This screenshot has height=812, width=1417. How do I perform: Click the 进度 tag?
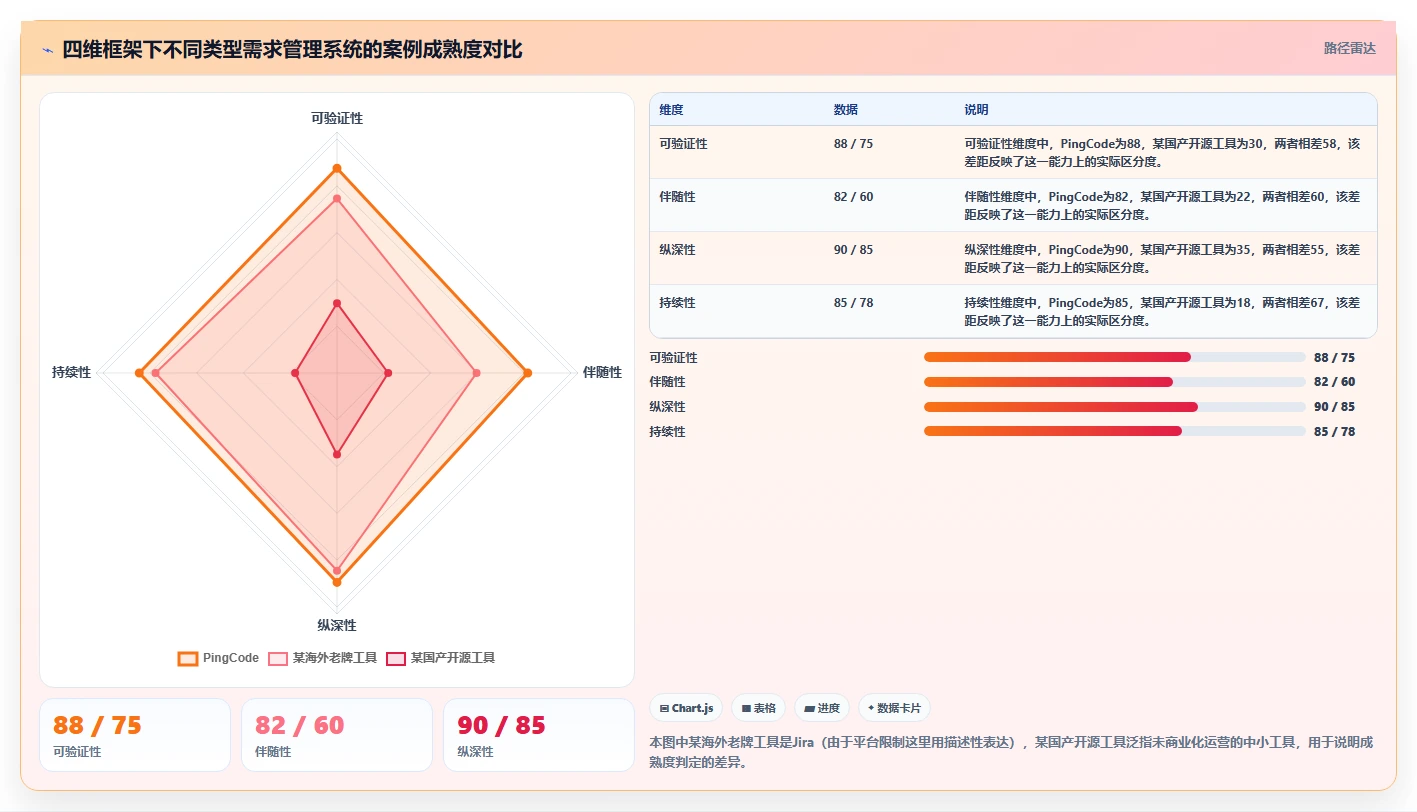[822, 708]
